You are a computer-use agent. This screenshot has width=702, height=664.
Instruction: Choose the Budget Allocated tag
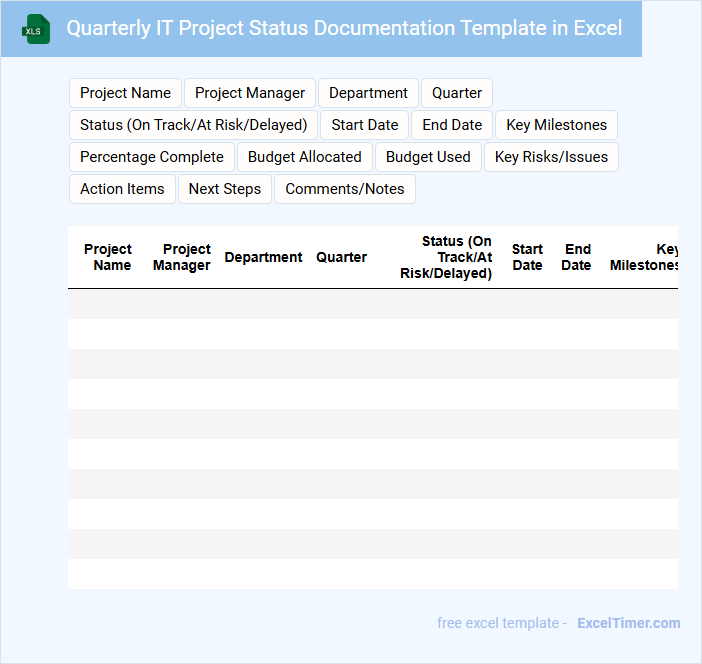[304, 157]
